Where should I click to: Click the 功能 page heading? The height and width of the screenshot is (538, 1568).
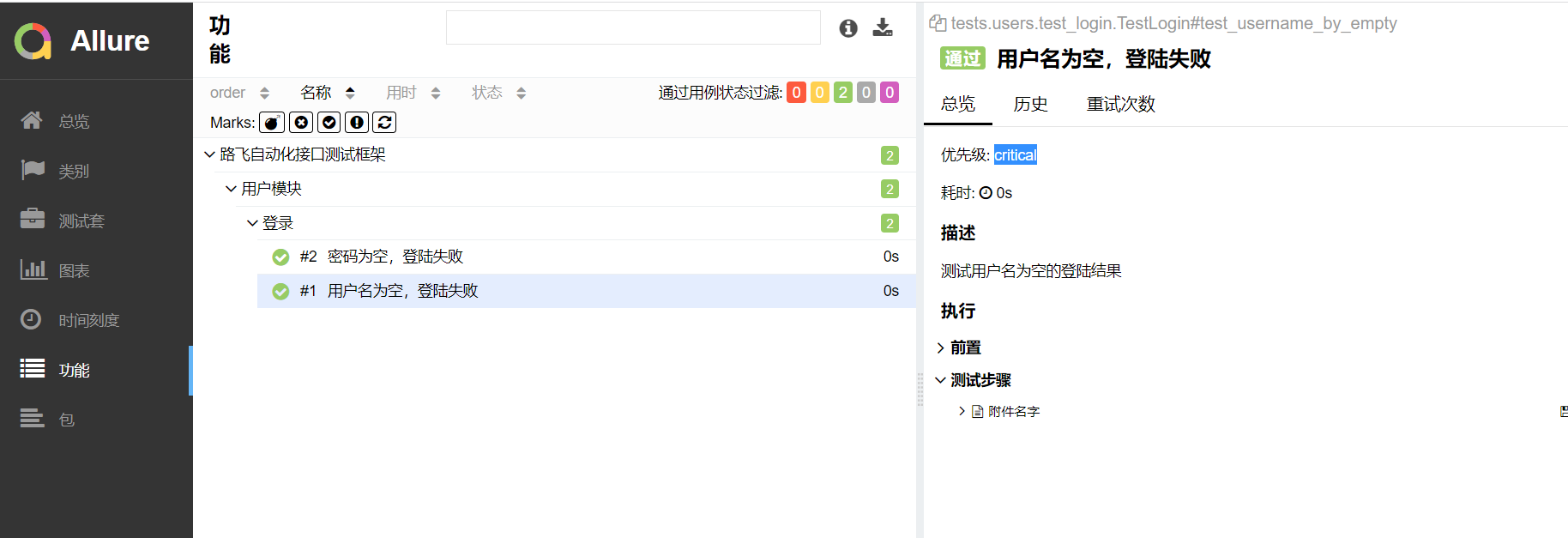click(220, 39)
